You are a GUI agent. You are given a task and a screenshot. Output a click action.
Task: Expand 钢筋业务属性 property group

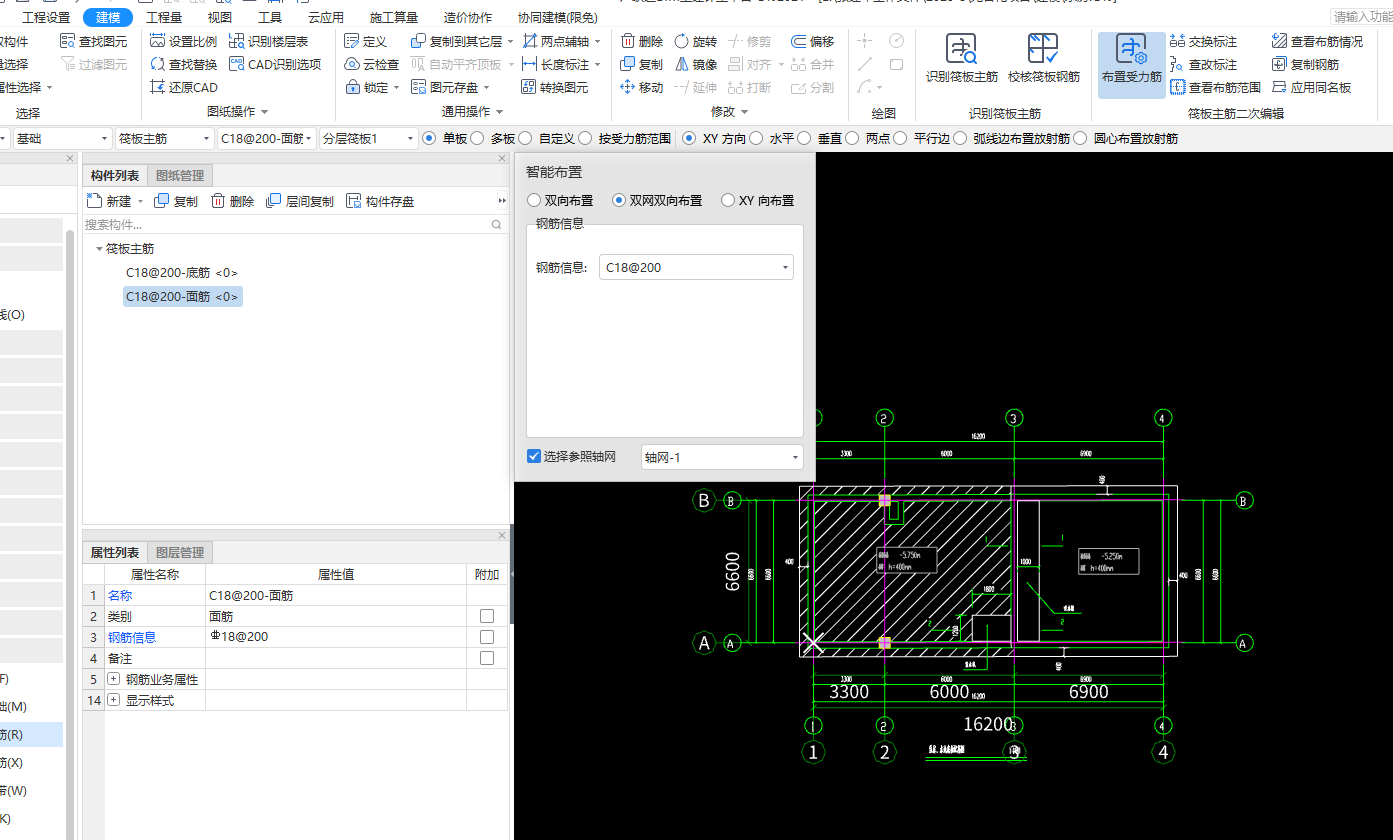(x=113, y=679)
